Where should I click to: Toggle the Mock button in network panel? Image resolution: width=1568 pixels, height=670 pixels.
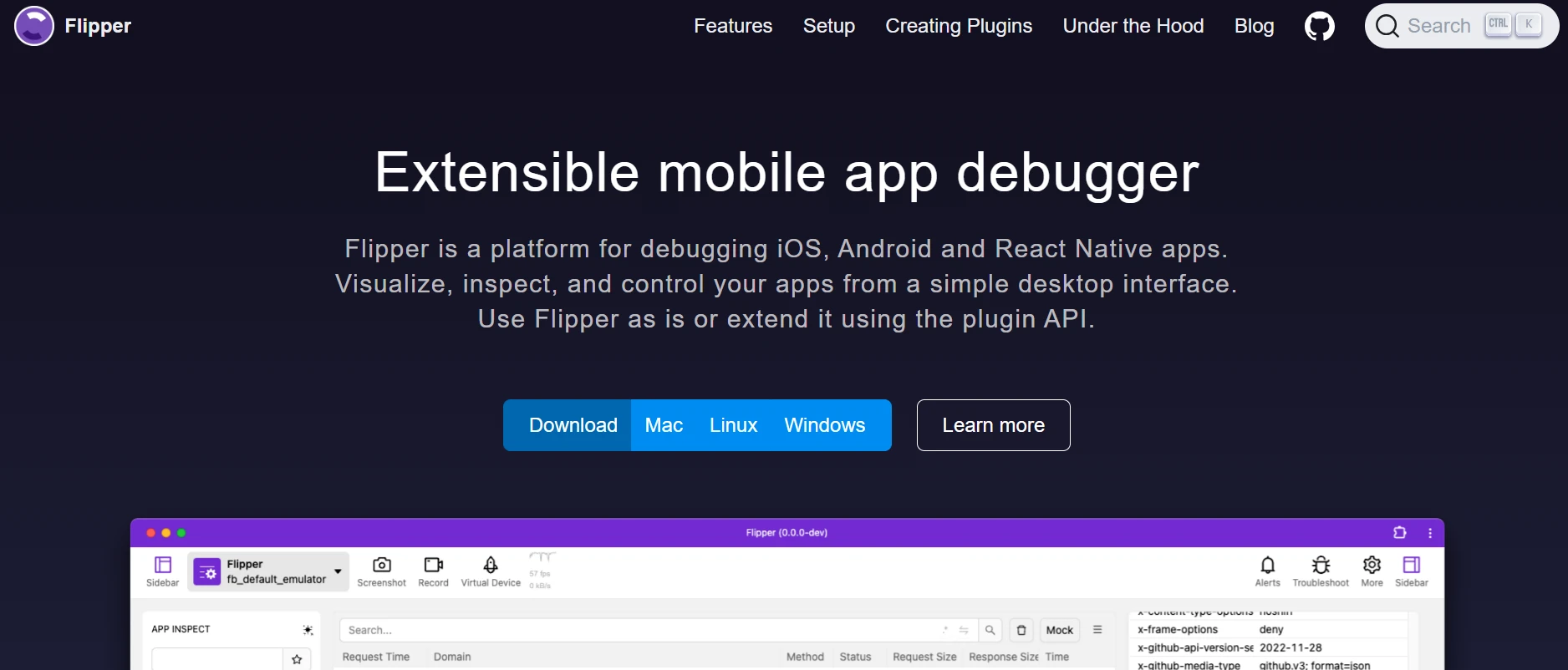click(1059, 630)
